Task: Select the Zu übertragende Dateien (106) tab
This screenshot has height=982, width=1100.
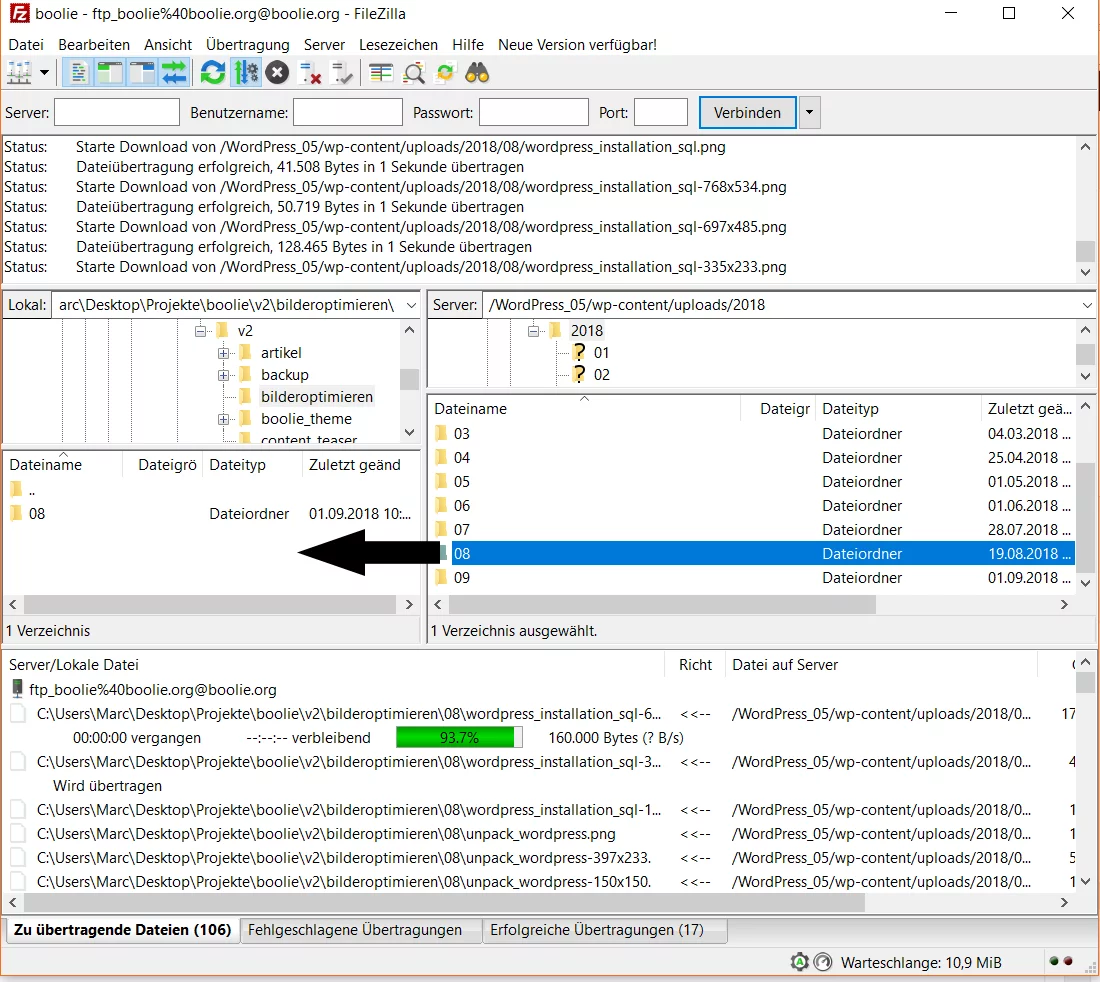Action: click(122, 929)
